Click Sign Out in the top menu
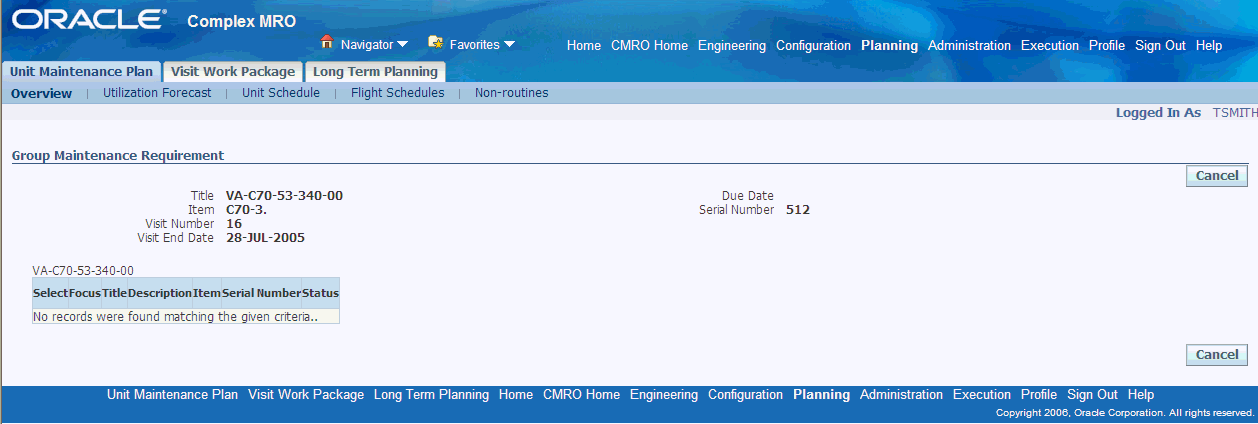The image size is (1258, 424). pyautogui.click(x=1160, y=46)
